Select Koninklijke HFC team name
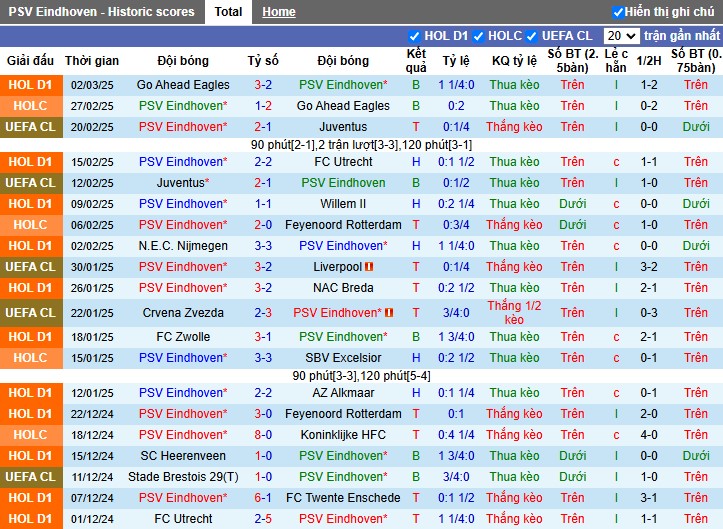 (343, 435)
